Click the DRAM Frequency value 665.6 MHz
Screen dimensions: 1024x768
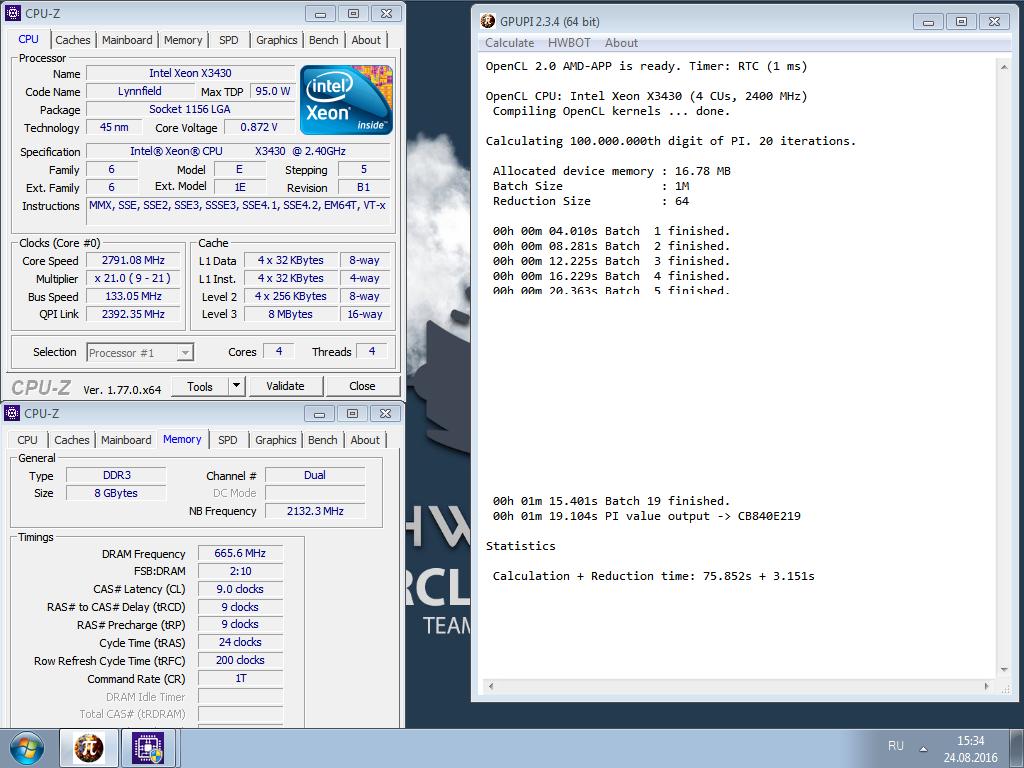[x=240, y=553]
